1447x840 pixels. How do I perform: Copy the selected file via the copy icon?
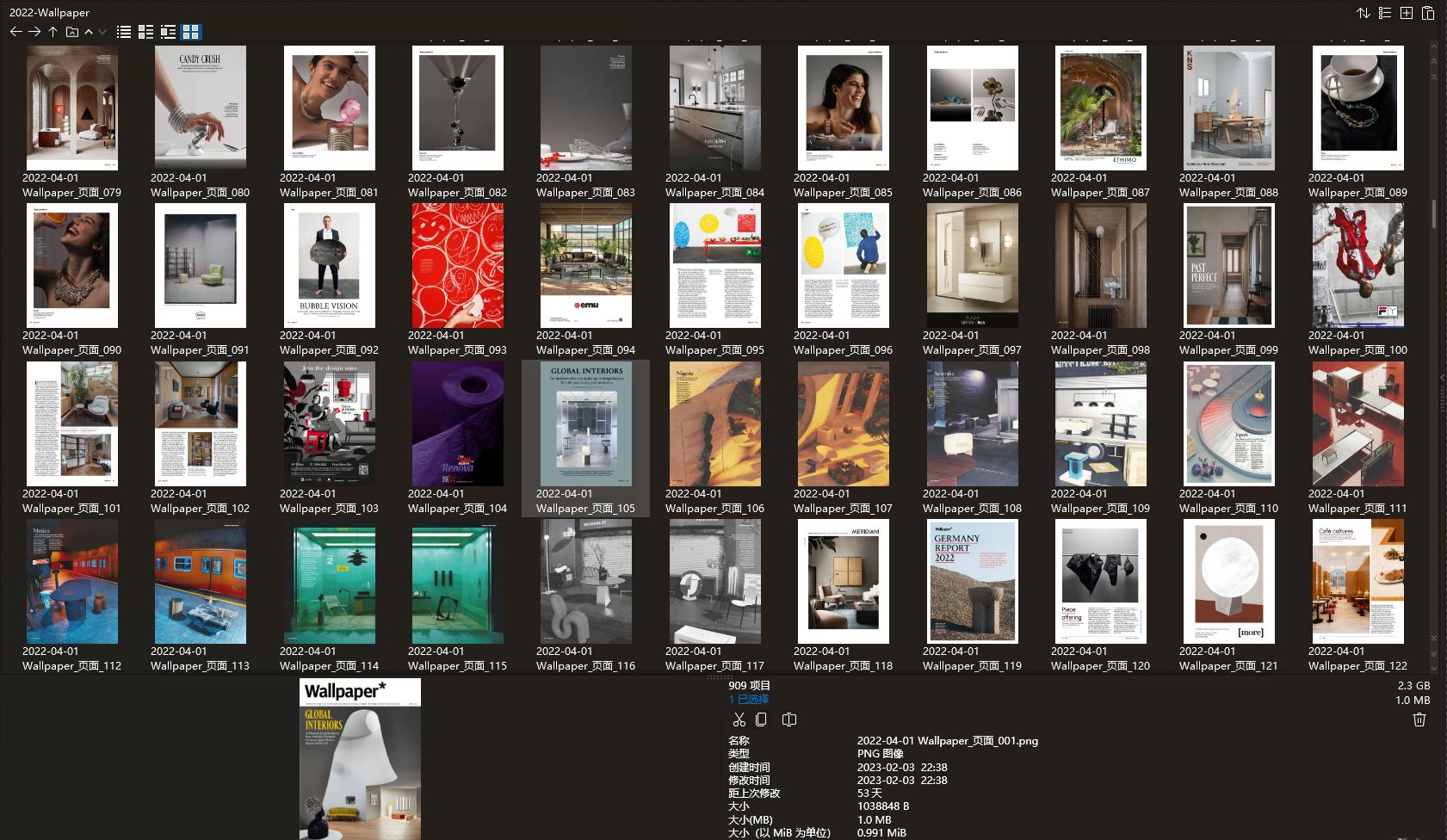click(761, 720)
